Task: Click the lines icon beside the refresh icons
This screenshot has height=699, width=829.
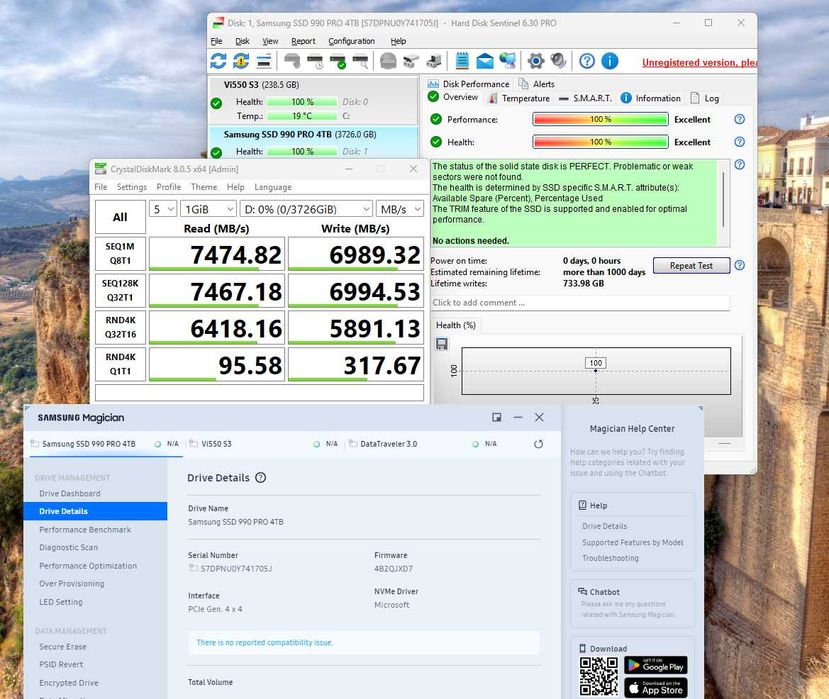Action: click(264, 61)
